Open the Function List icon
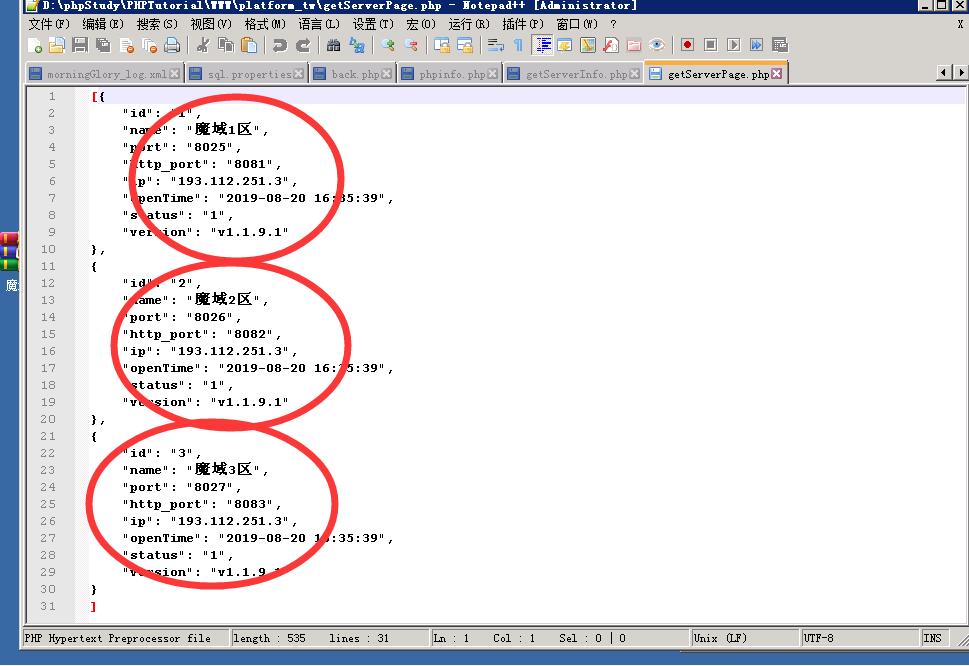Screen dimensions: 969x666 coord(611,45)
